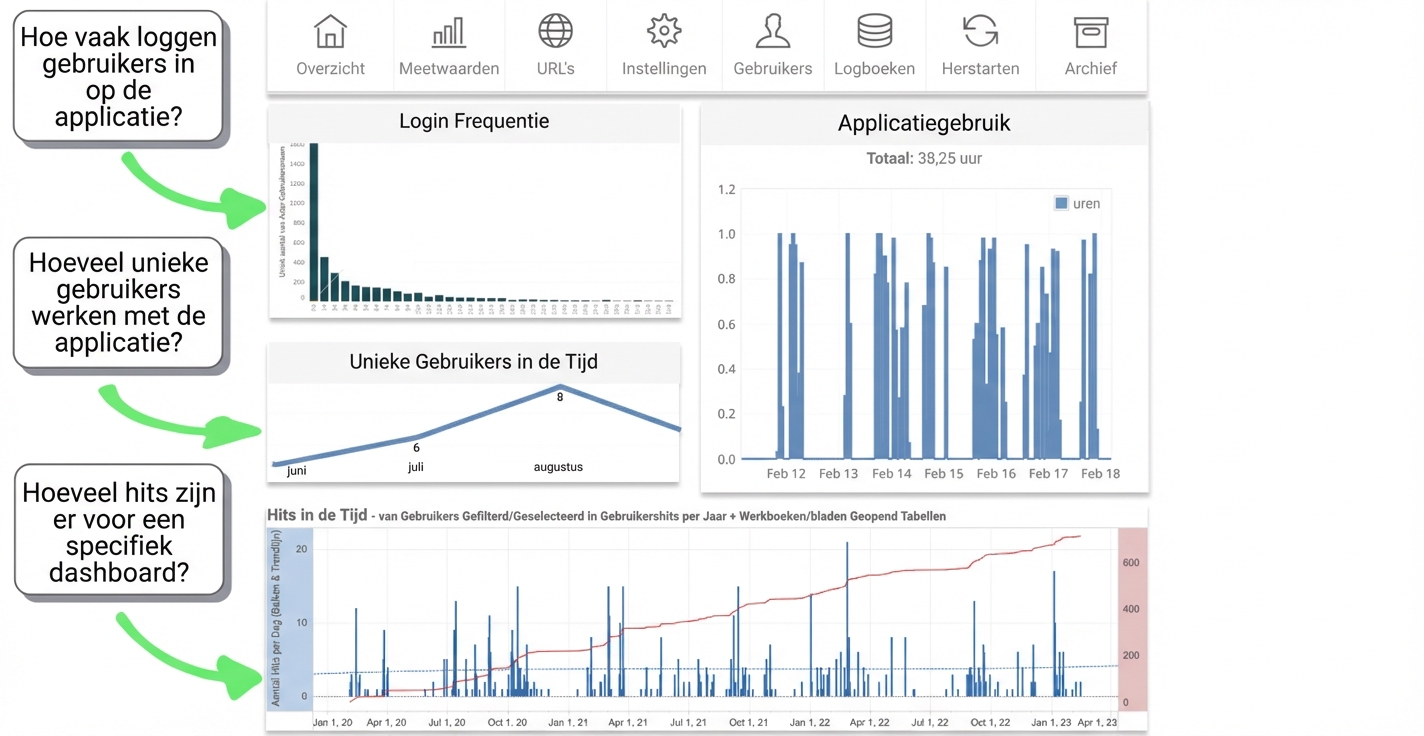This screenshot has width=1424, height=736.
Task: Click the Feb 18 axis label
Action: pyautogui.click(x=1100, y=474)
